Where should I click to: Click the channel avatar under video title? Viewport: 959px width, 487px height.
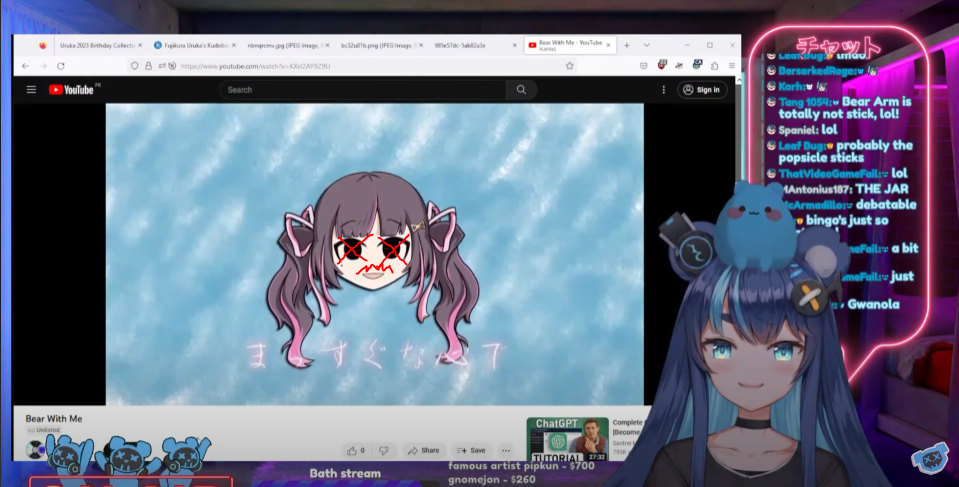click(35, 450)
